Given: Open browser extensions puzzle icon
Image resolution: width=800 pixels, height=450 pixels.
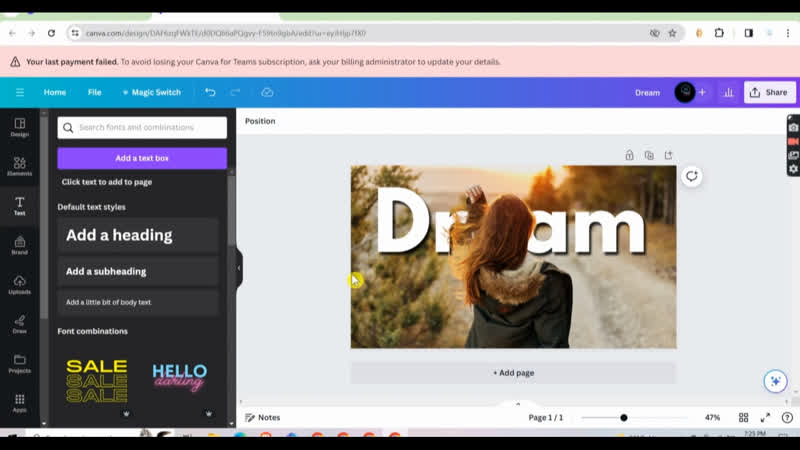Looking at the screenshot, I should [719, 33].
